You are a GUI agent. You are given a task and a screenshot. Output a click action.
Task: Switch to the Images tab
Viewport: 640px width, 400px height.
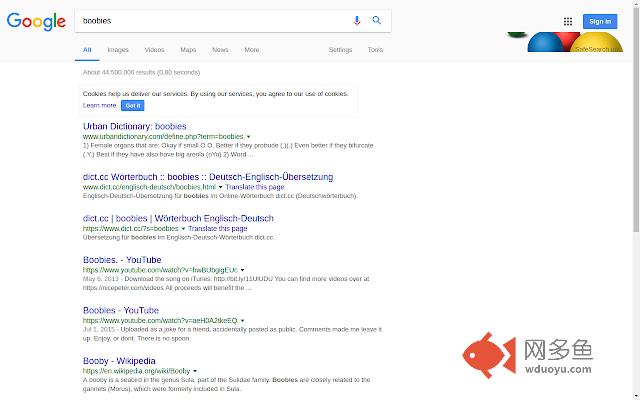pyautogui.click(x=118, y=50)
